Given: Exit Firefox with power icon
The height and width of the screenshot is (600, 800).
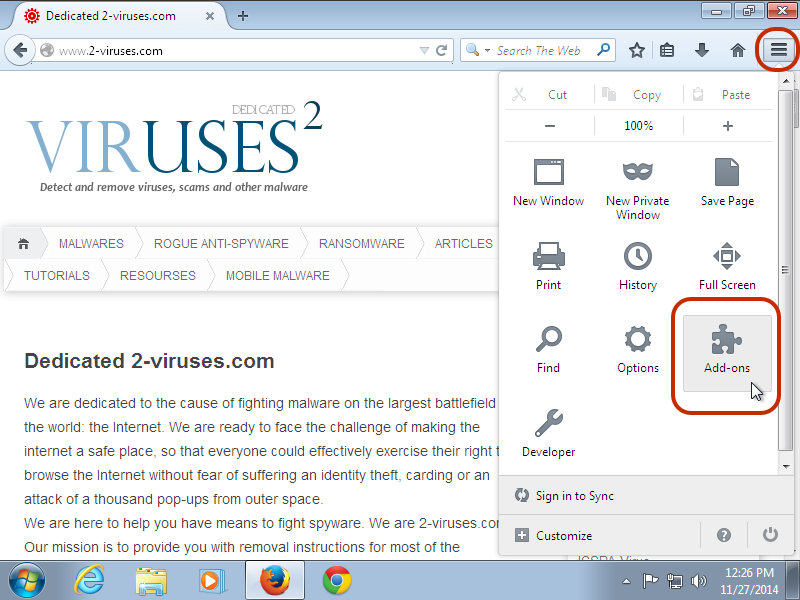Looking at the screenshot, I should [770, 535].
